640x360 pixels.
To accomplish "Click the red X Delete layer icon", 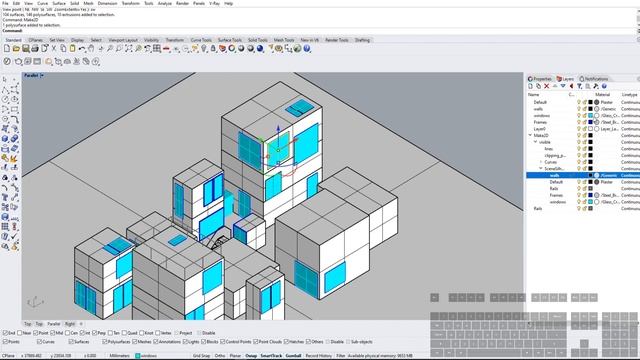I will (x=547, y=86).
